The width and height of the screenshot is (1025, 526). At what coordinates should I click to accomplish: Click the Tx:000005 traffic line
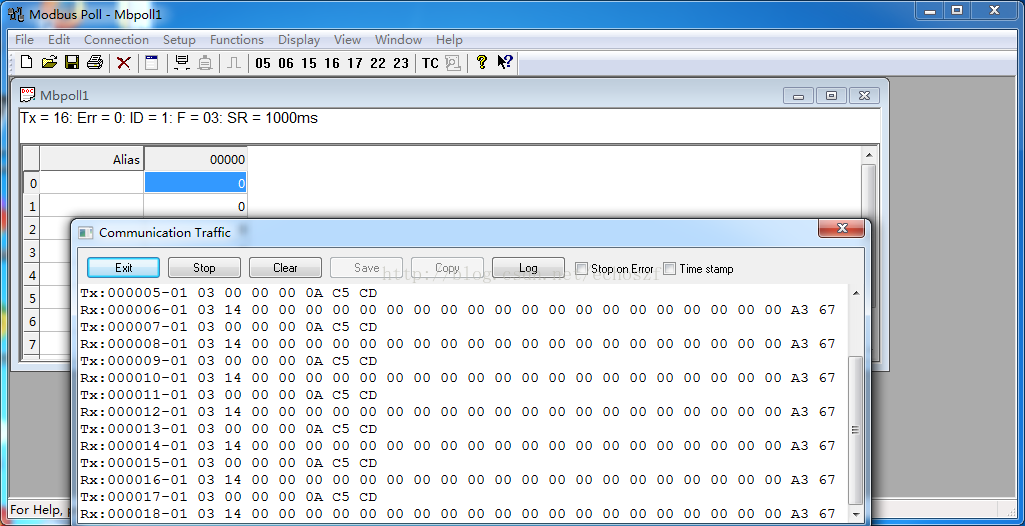(x=229, y=293)
